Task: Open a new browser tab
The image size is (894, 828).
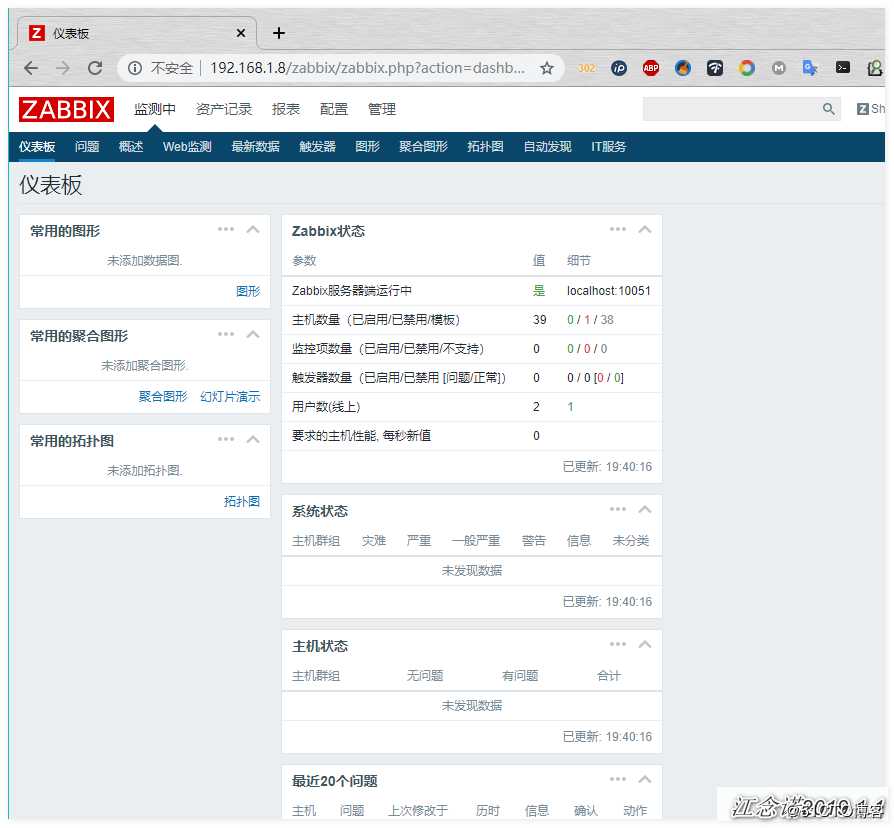Action: tap(279, 33)
